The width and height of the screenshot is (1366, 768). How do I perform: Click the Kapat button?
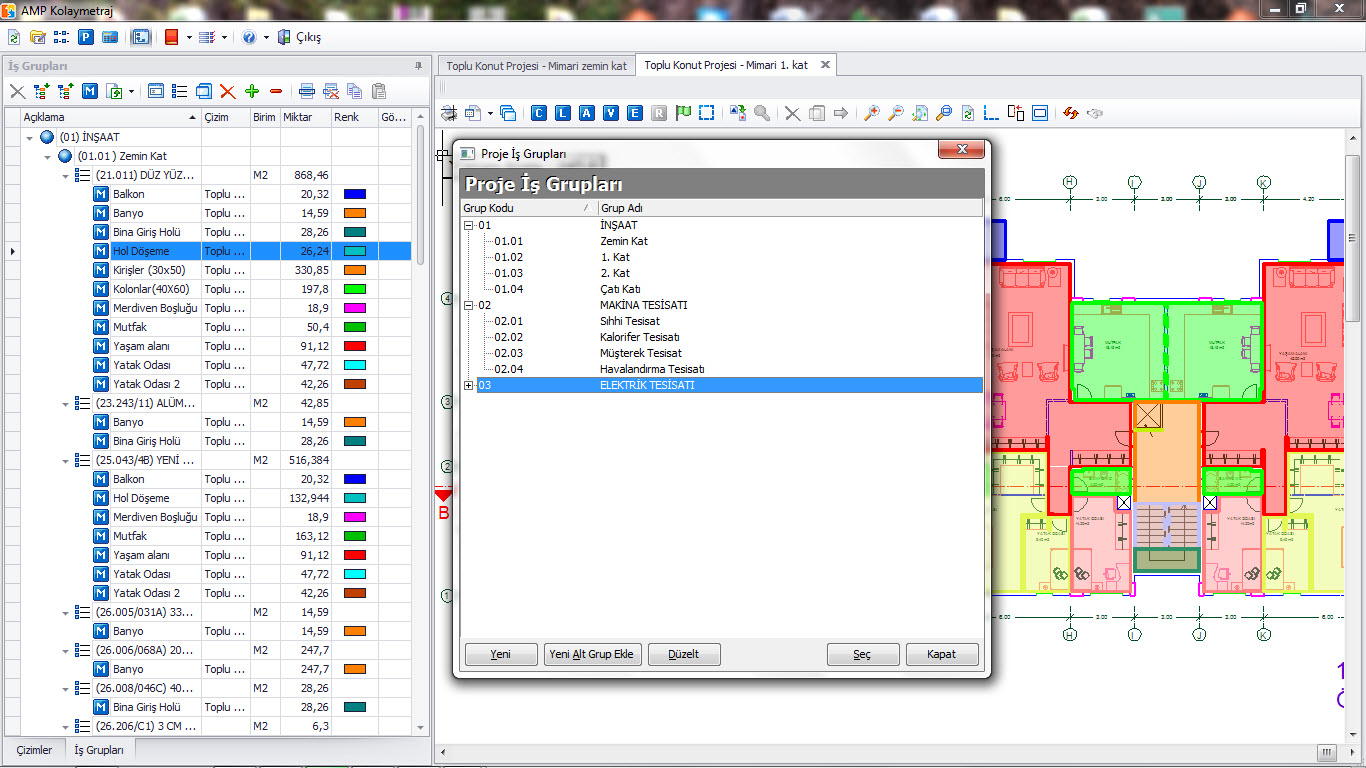(941, 654)
